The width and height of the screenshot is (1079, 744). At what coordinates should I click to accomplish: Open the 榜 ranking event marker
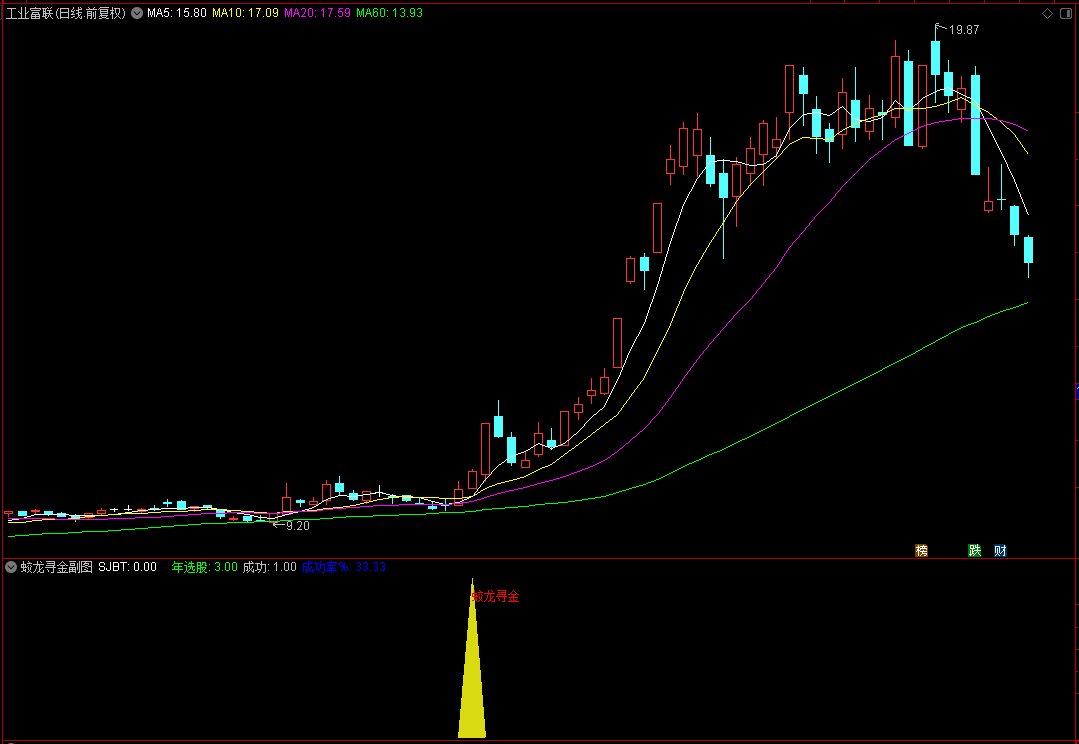coord(921,550)
